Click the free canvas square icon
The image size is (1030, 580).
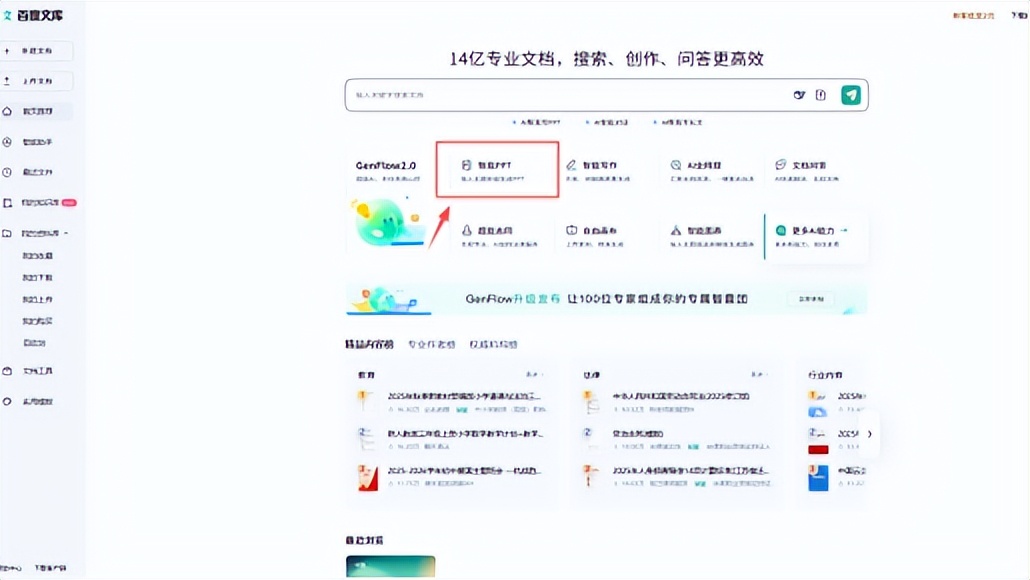(571, 230)
